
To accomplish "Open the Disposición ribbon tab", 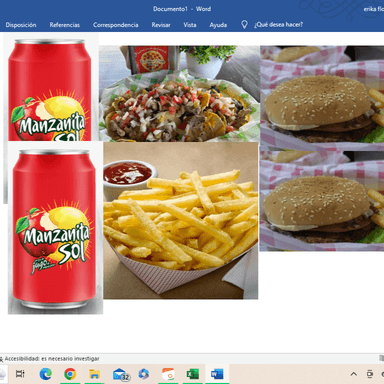I will point(21,25).
